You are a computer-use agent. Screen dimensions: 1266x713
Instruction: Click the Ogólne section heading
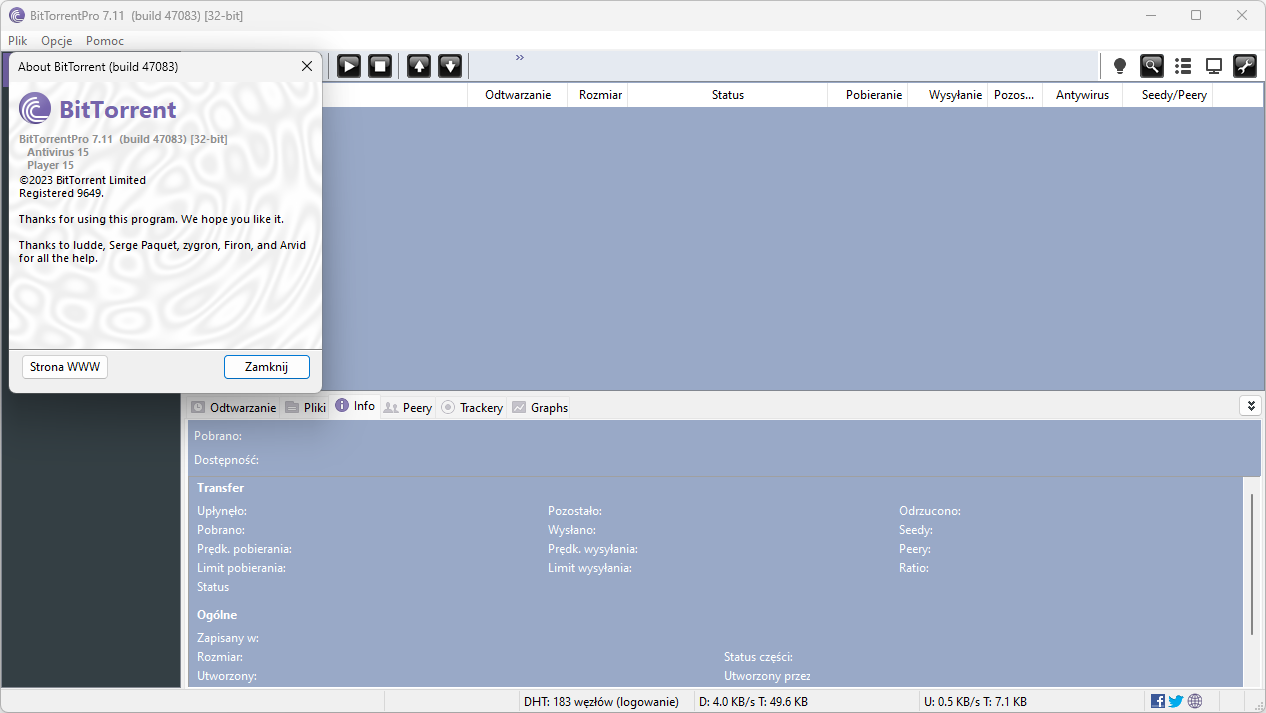(217, 615)
